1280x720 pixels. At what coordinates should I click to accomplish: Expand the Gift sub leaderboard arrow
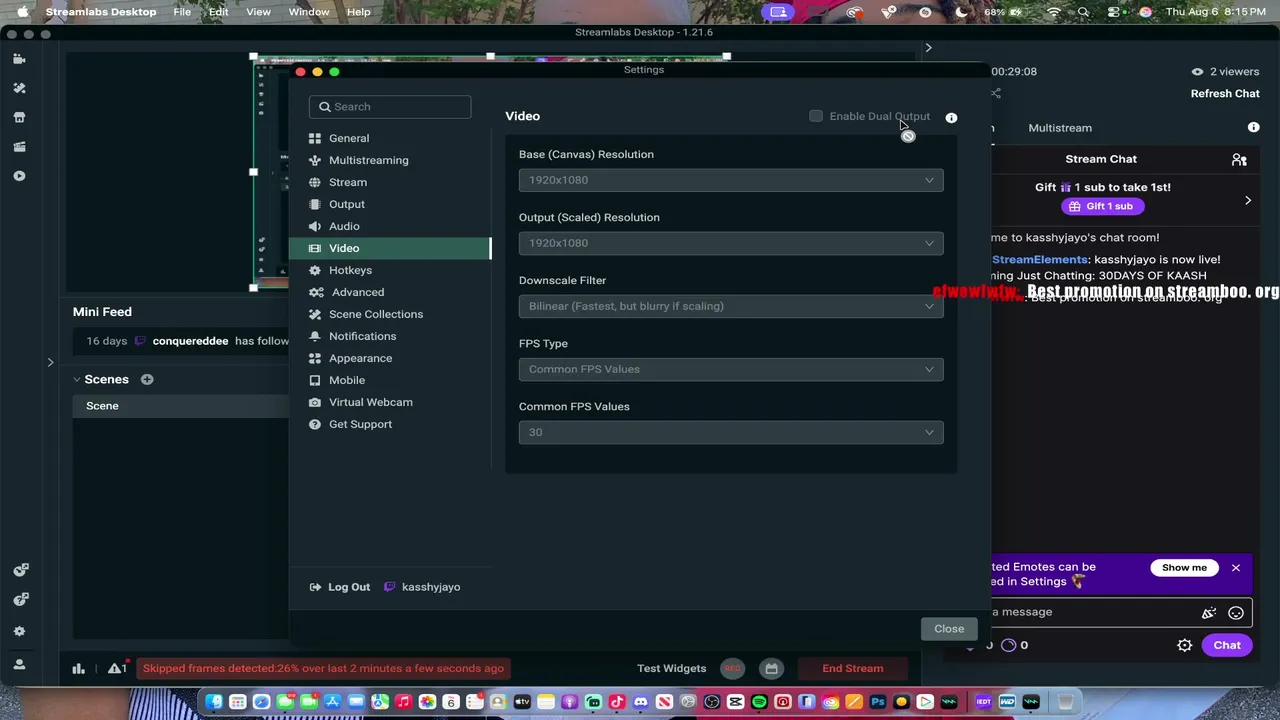(1248, 200)
